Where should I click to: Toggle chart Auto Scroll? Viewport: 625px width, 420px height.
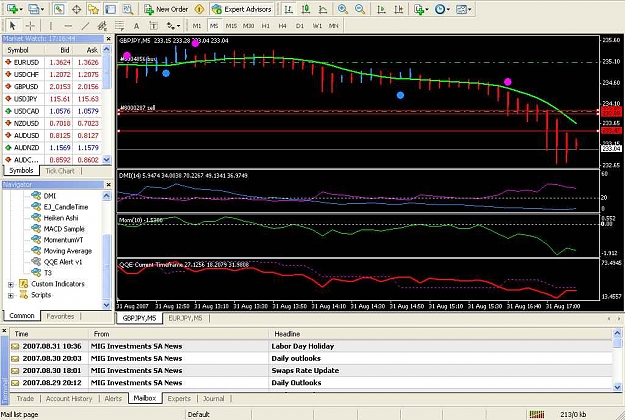click(x=381, y=9)
